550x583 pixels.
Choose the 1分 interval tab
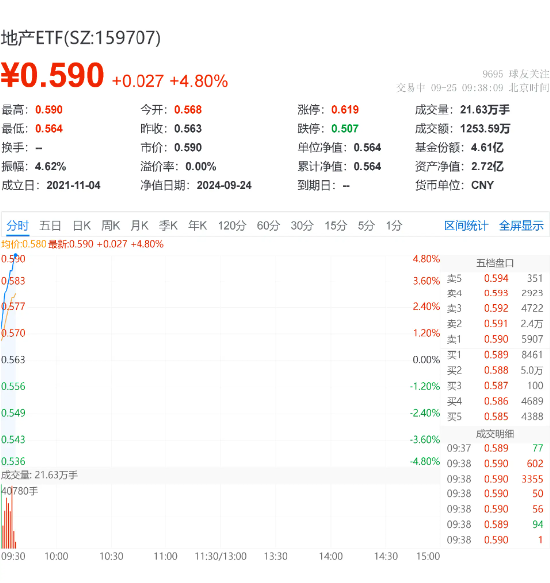click(x=394, y=226)
